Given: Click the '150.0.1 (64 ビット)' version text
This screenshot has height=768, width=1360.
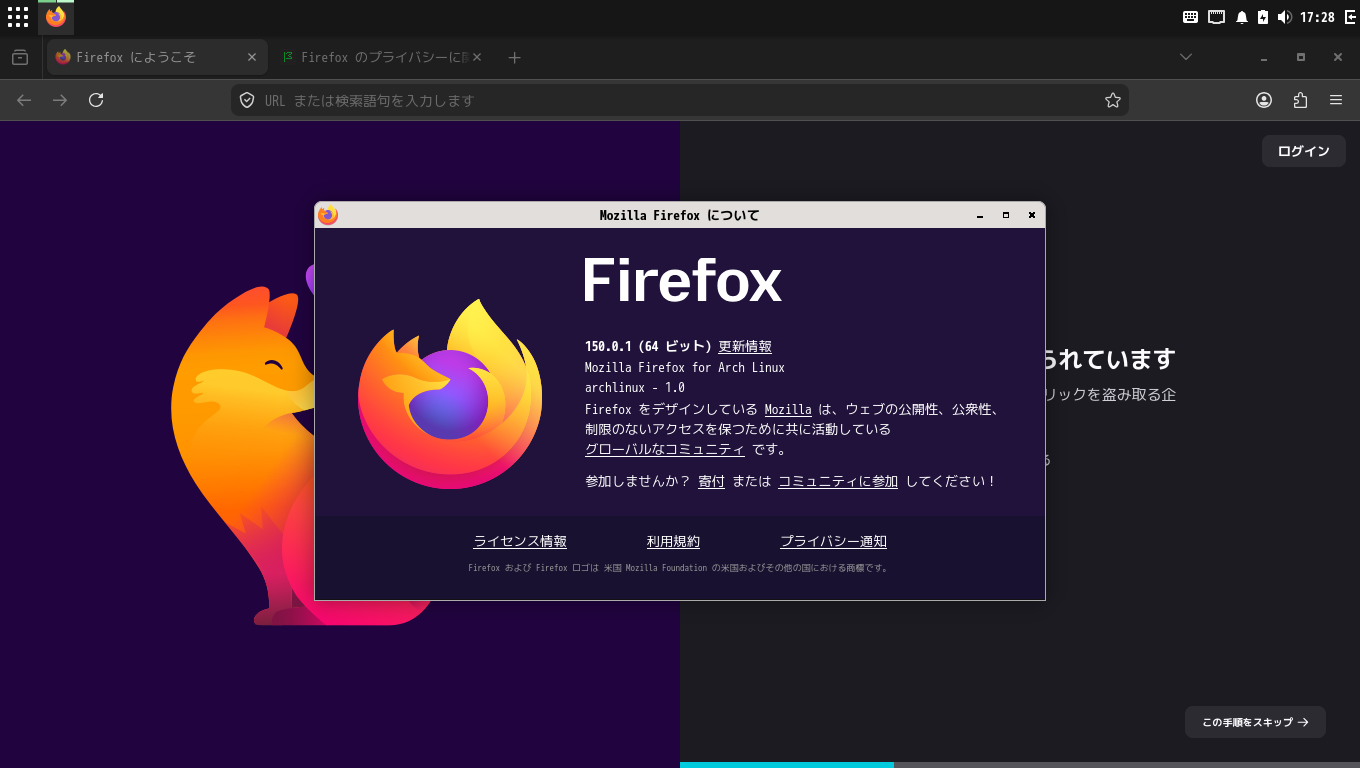Looking at the screenshot, I should pos(648,346).
